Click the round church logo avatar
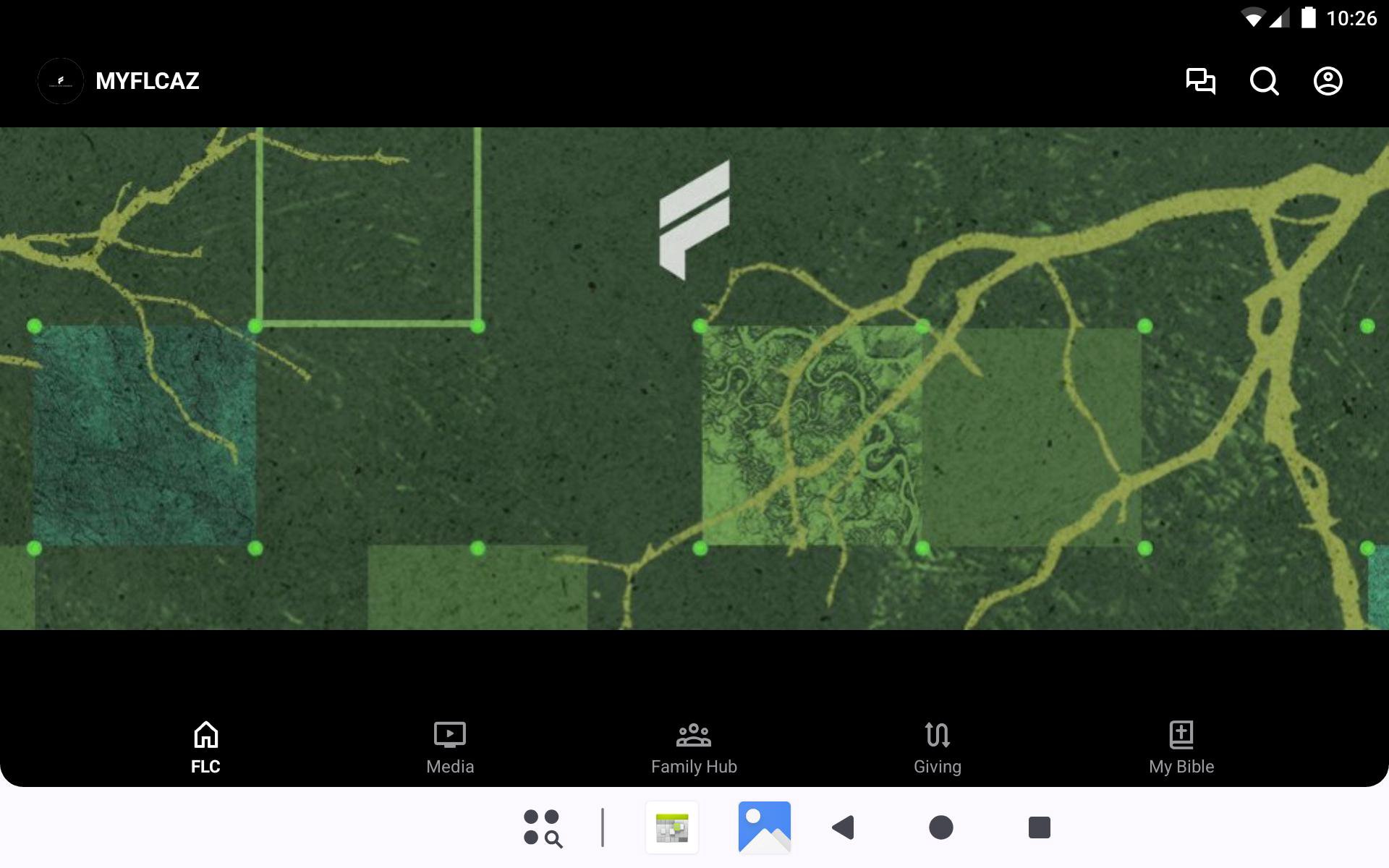This screenshot has height=868, width=1389. pyautogui.click(x=61, y=81)
